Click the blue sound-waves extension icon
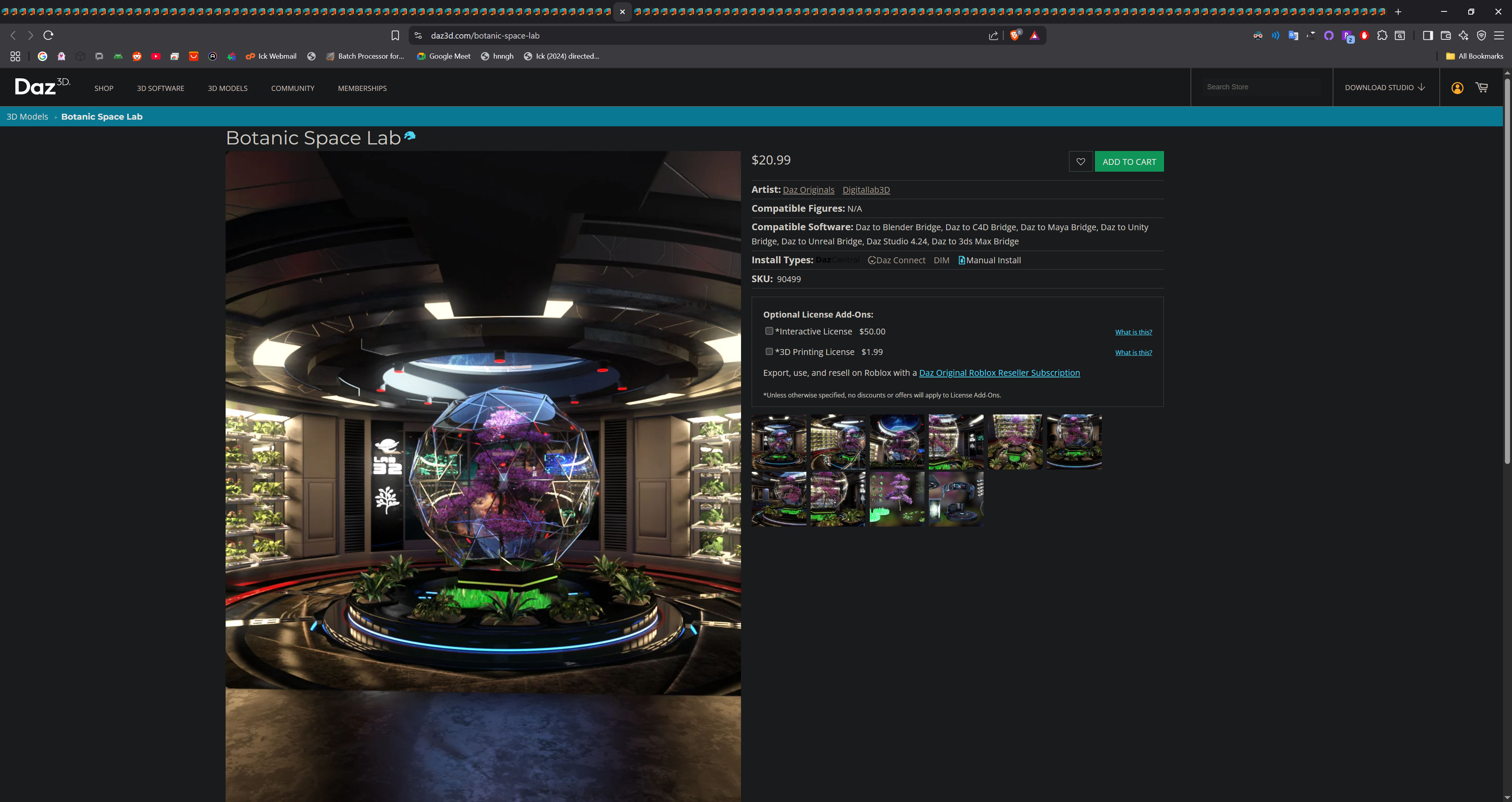Viewport: 1512px width, 802px height. click(x=1275, y=36)
